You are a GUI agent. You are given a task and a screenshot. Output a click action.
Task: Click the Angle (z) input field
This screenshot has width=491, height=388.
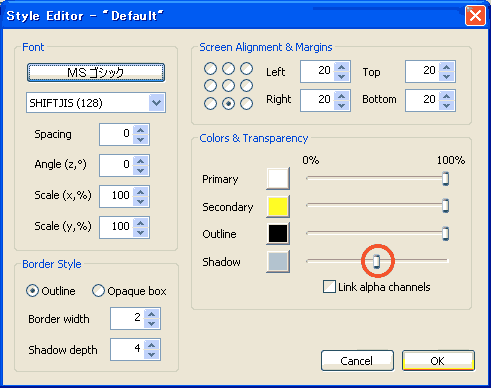coord(116,165)
